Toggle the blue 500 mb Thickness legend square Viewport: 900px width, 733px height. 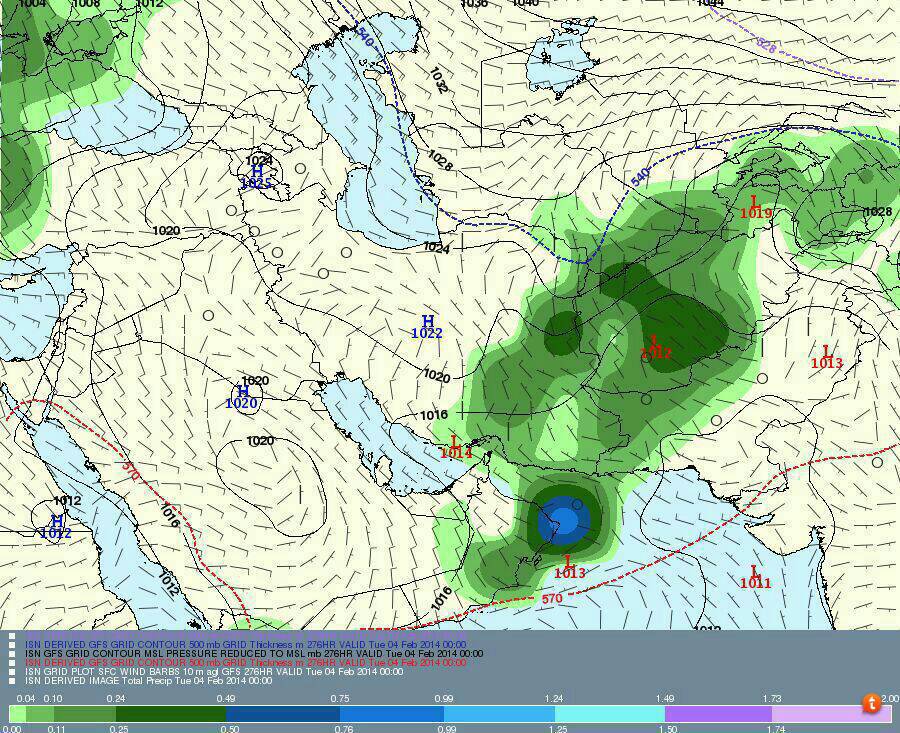[x=11, y=644]
